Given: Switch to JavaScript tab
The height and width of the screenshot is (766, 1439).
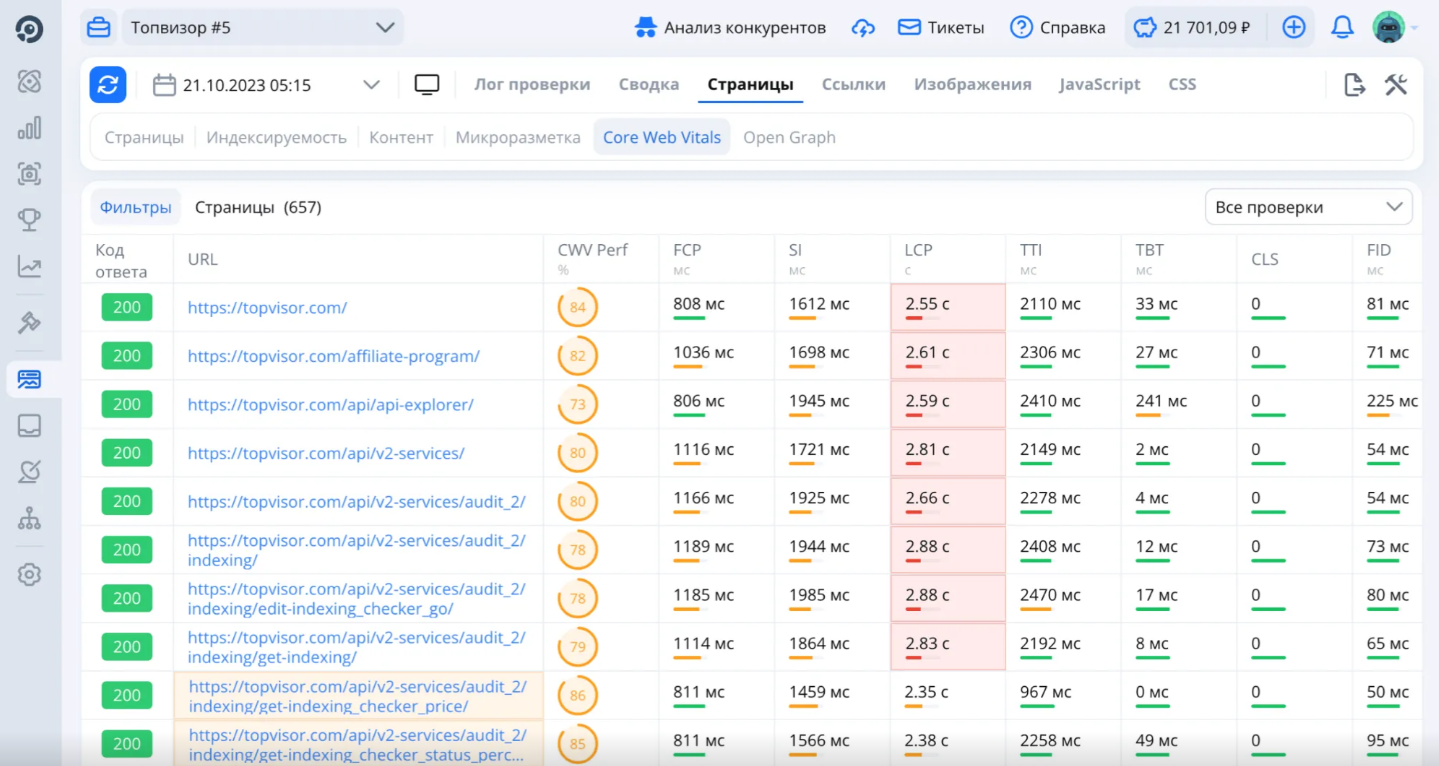Looking at the screenshot, I should point(1100,84).
